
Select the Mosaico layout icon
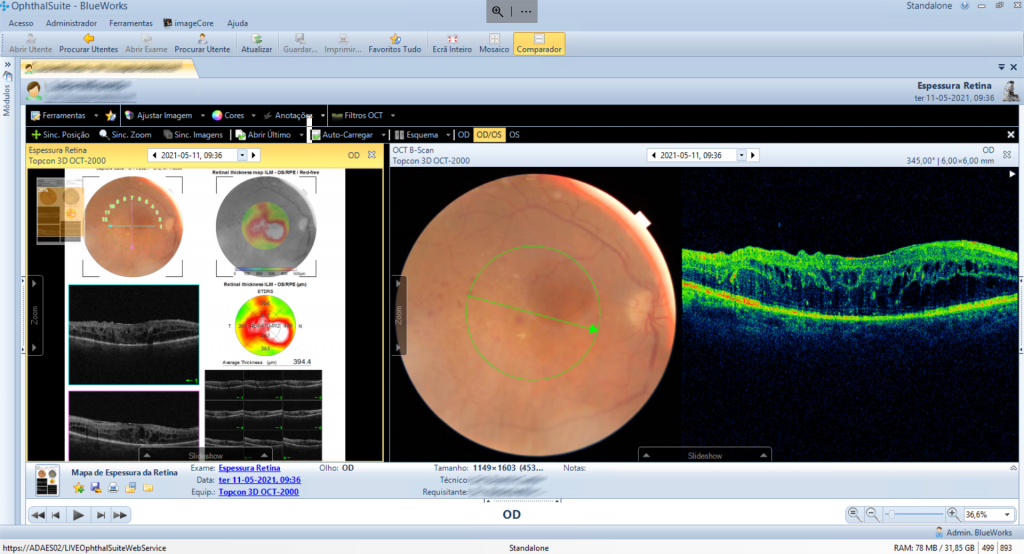(x=493, y=38)
